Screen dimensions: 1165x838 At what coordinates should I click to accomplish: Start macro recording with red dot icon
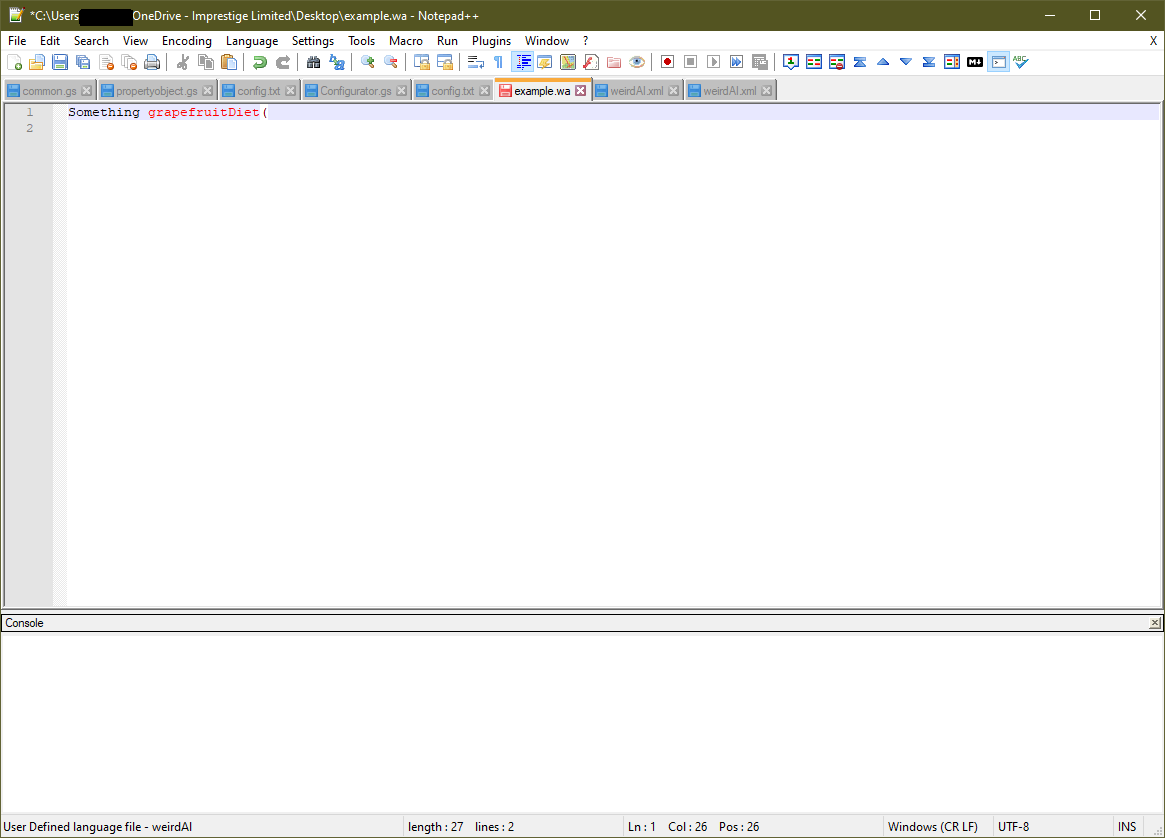point(667,62)
